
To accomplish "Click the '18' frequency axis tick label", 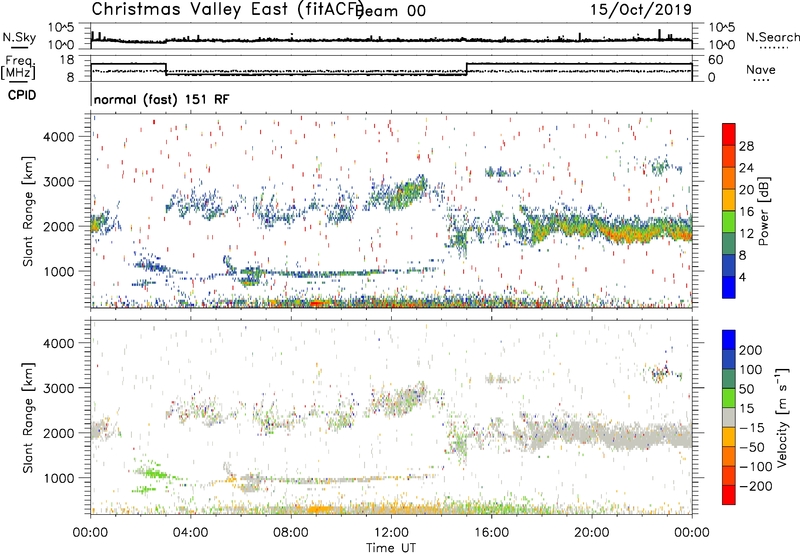I will click(x=67, y=60).
